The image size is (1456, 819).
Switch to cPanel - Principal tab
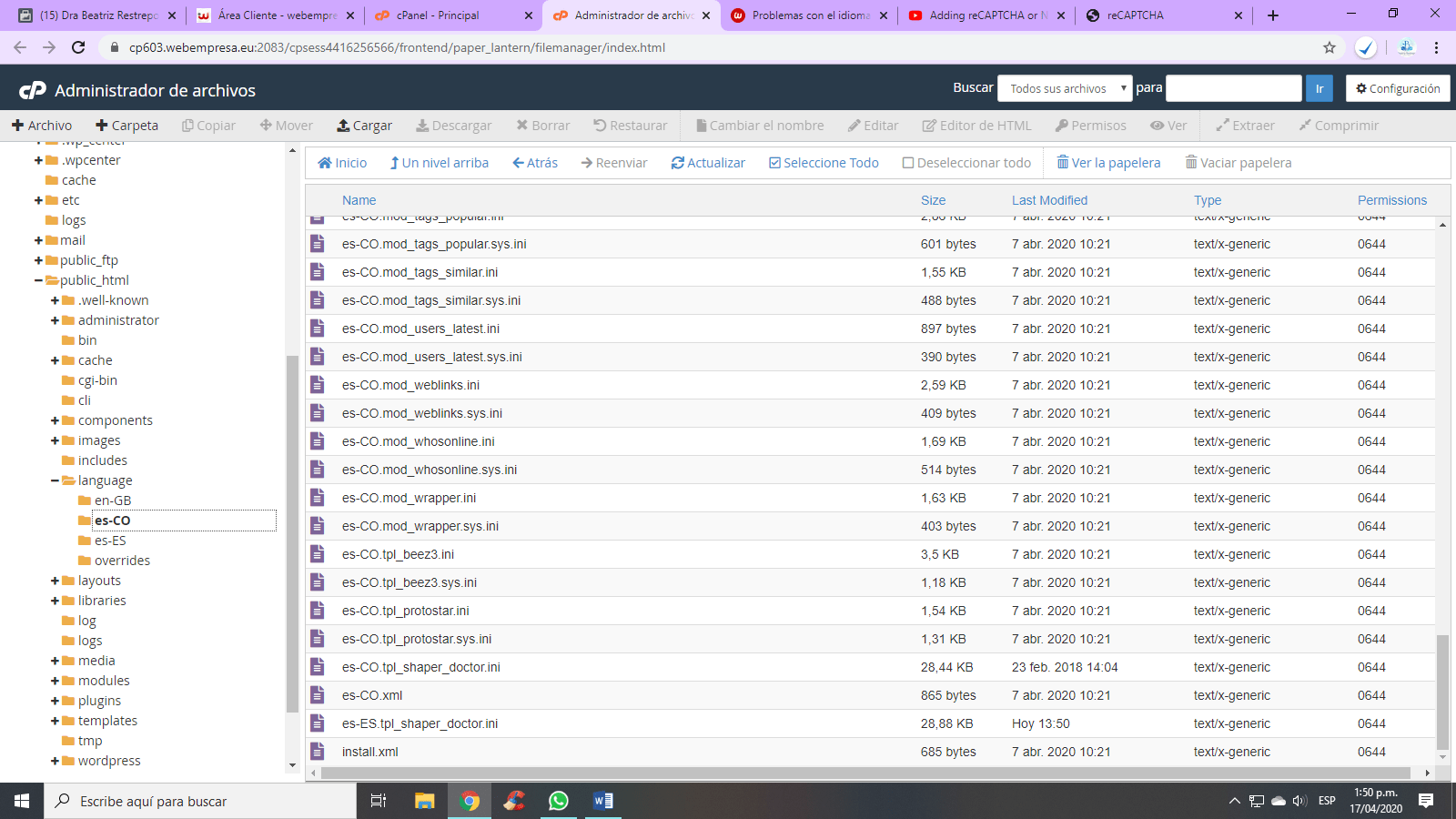pos(452,15)
